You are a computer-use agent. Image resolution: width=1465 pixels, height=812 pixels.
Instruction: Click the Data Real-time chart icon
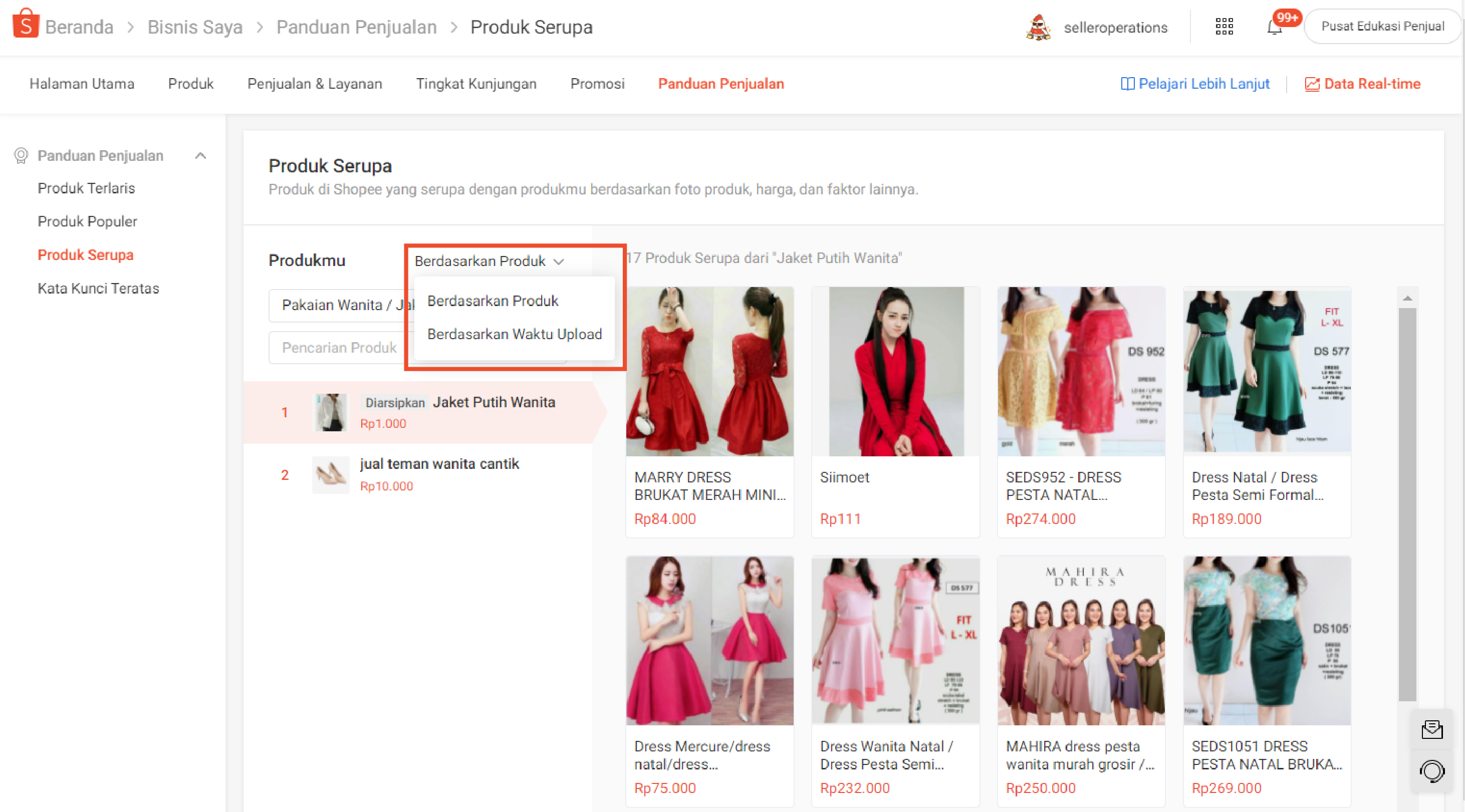(x=1312, y=84)
